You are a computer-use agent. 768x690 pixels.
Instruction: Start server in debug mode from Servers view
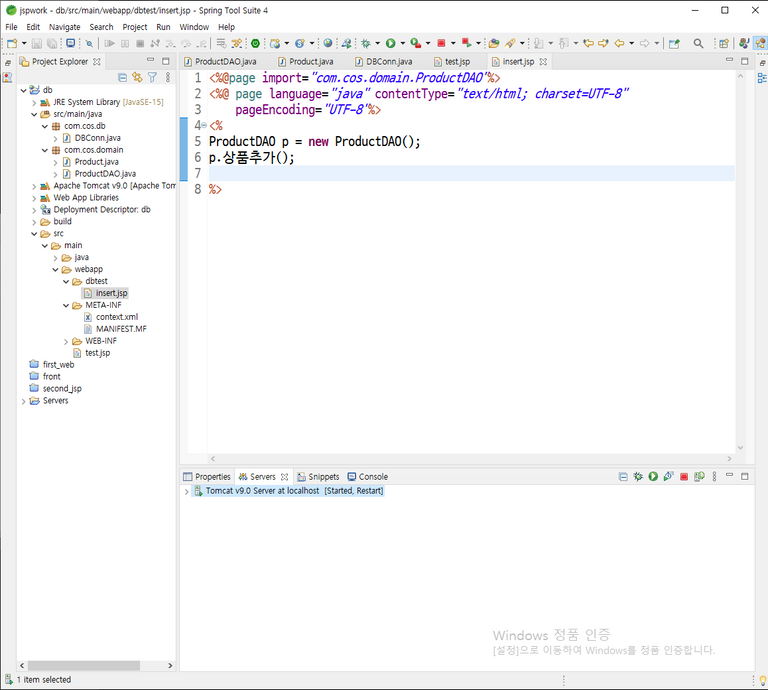tap(638, 476)
